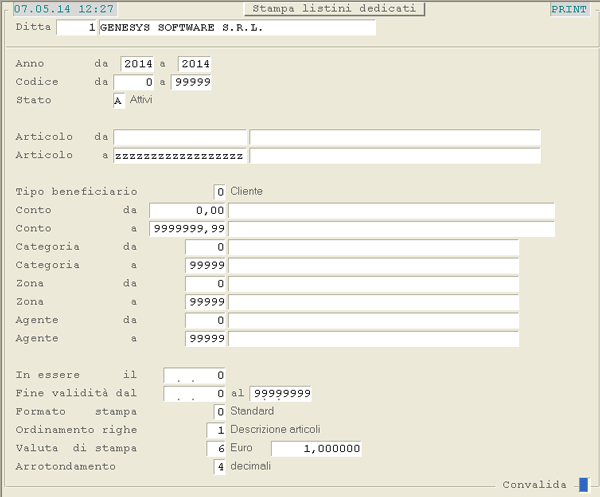The width and height of the screenshot is (600, 497).
Task: Click the Ordinamento righe field with 1
Action: [216, 430]
